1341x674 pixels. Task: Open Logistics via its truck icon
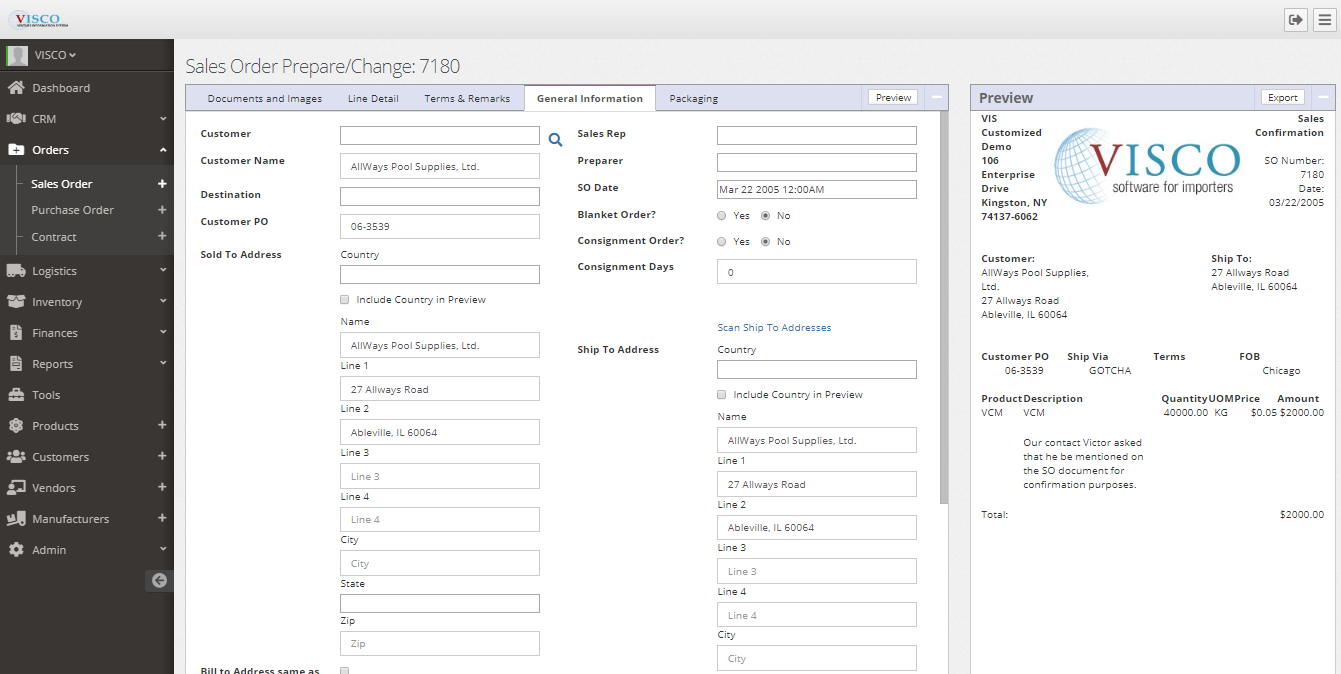point(16,270)
